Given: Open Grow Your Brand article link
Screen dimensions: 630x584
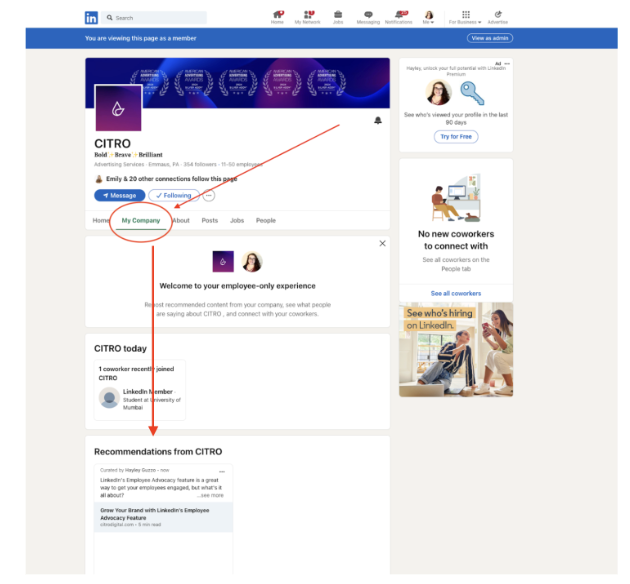Looking at the screenshot, I should point(164,517).
